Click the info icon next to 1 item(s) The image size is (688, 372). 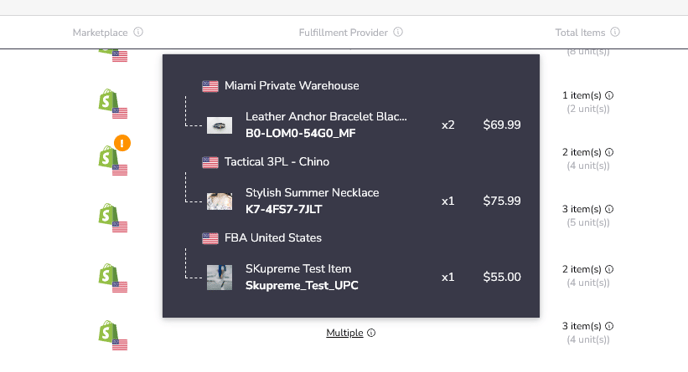point(609,95)
